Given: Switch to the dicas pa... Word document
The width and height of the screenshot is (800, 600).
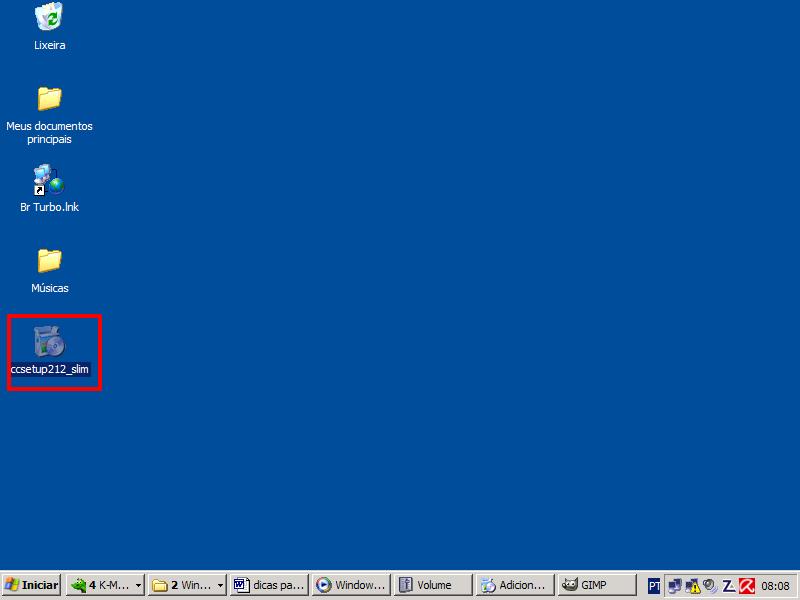Looking at the screenshot, I should pyautogui.click(x=269, y=585).
